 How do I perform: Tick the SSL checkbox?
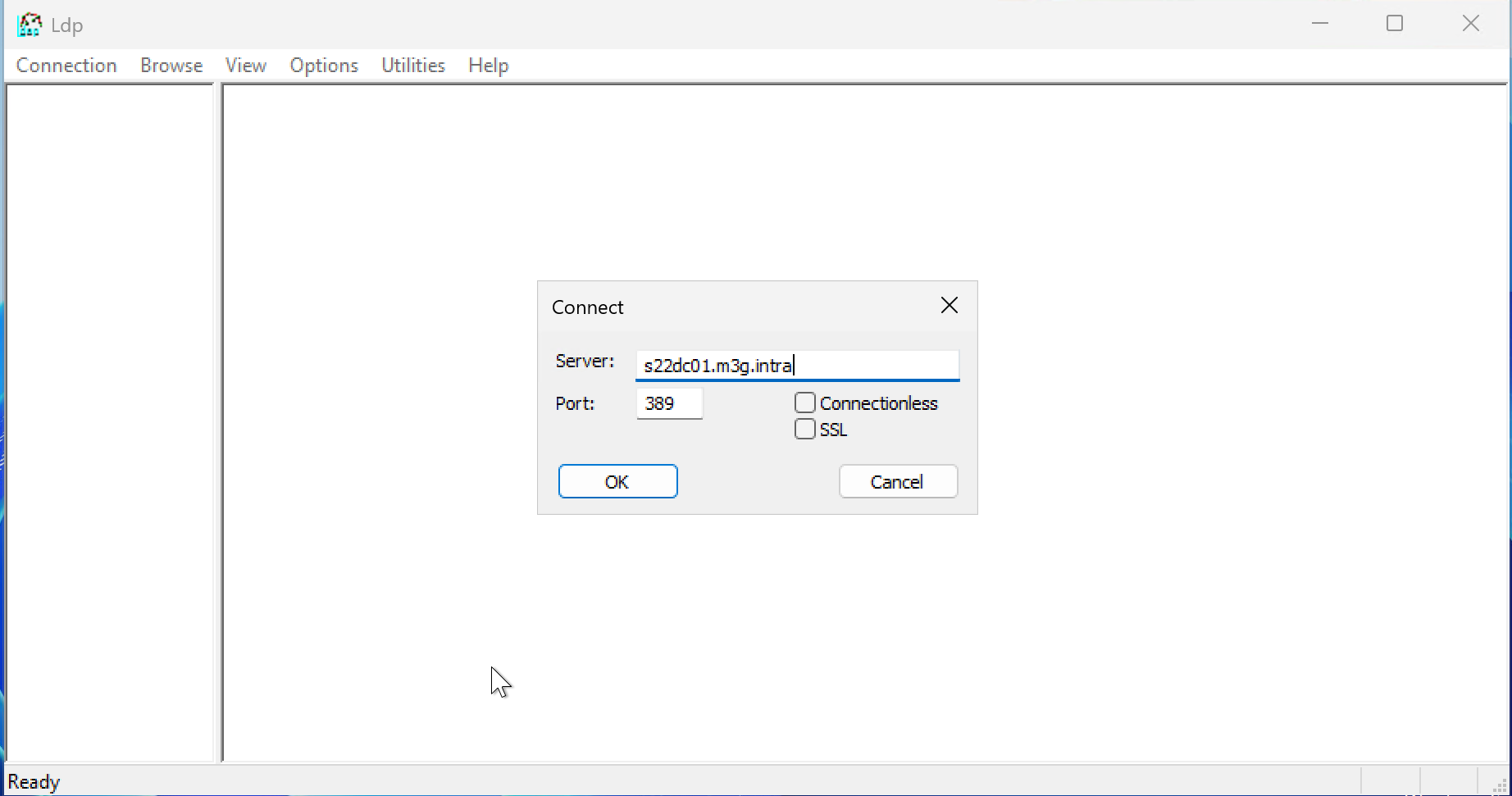click(805, 430)
